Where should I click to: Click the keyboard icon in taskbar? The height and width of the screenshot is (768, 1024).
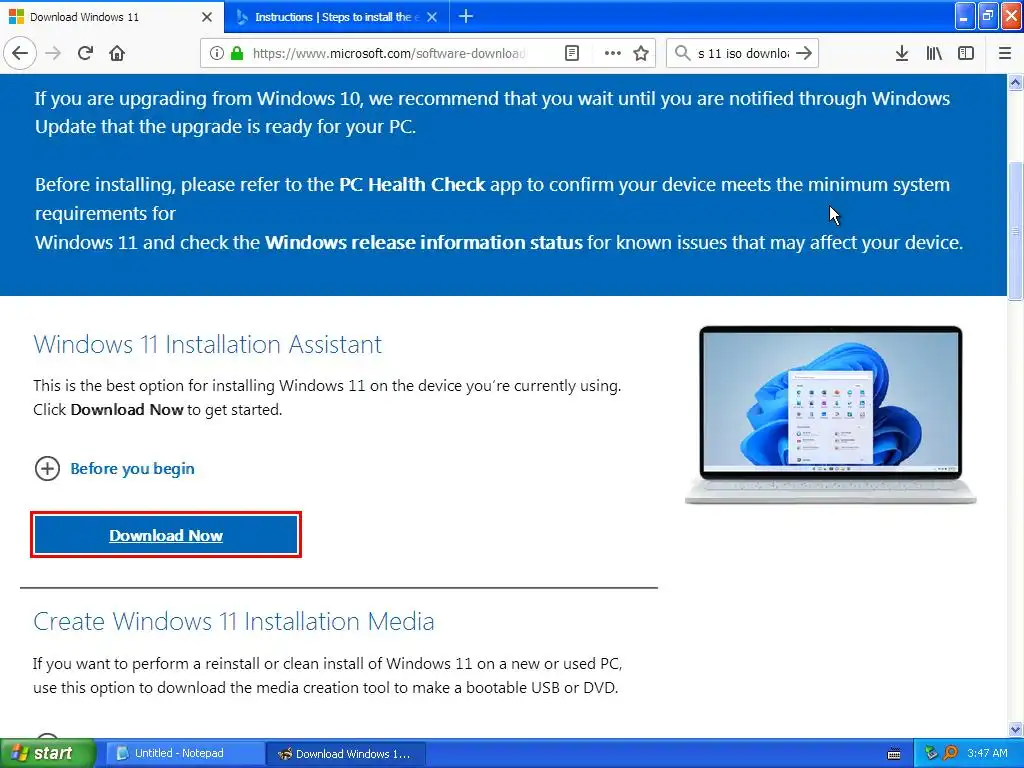(894, 754)
